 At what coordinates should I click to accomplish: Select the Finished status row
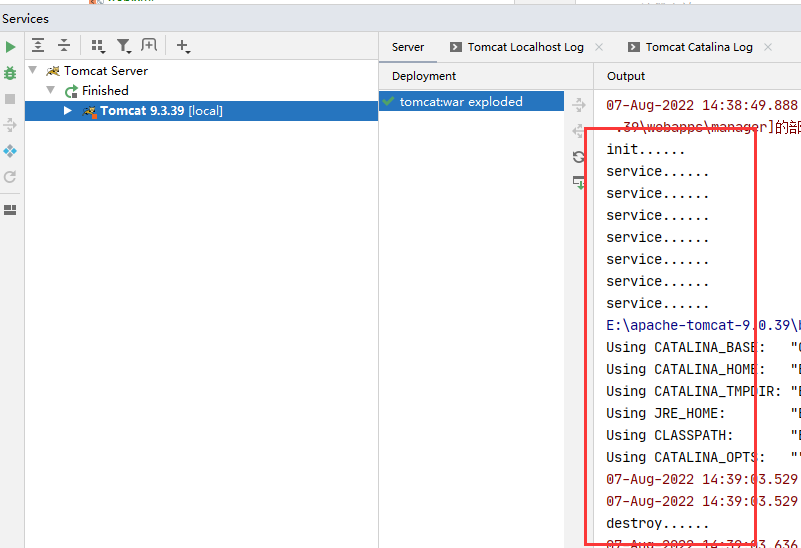201,91
